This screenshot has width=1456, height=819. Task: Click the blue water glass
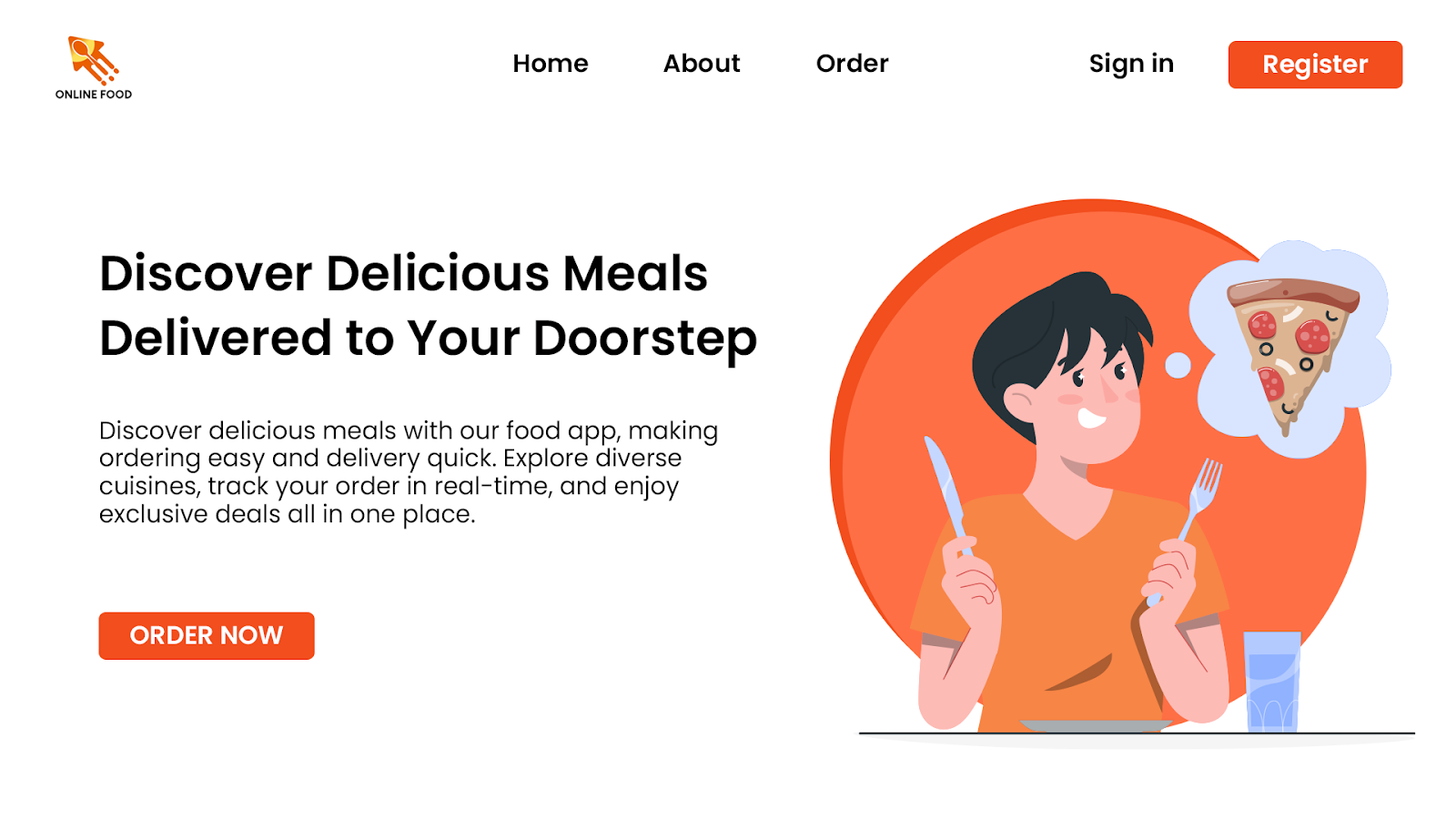coord(1272,682)
